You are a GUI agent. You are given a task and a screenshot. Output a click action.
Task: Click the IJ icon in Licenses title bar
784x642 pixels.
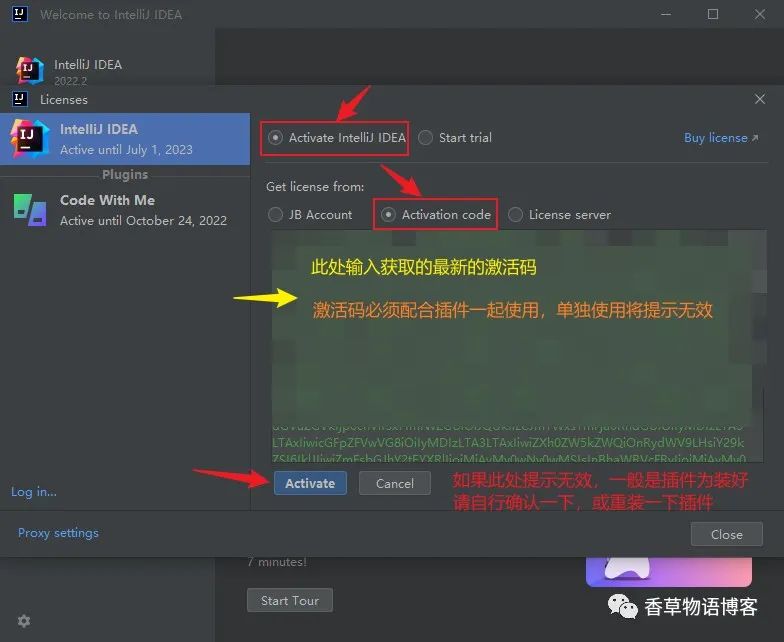(20, 98)
